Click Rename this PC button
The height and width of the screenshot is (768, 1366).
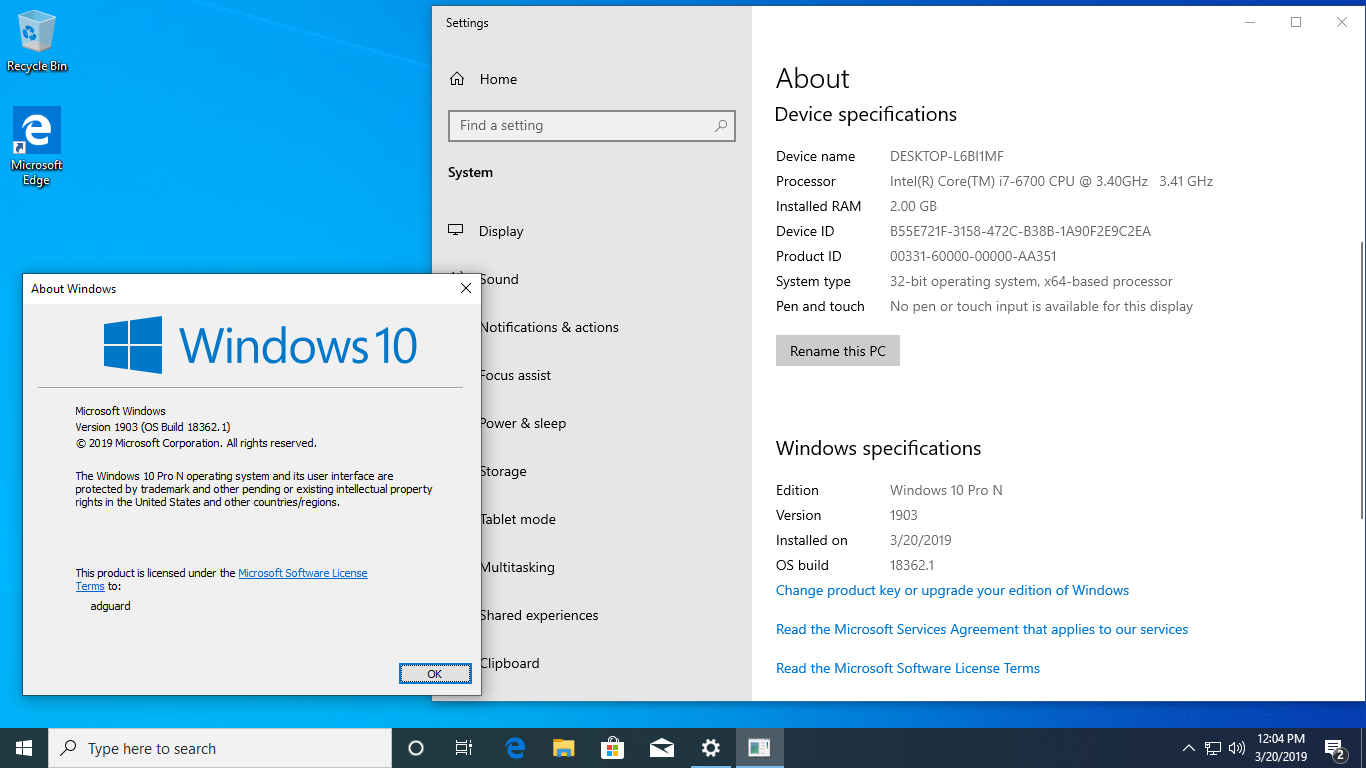(x=838, y=351)
